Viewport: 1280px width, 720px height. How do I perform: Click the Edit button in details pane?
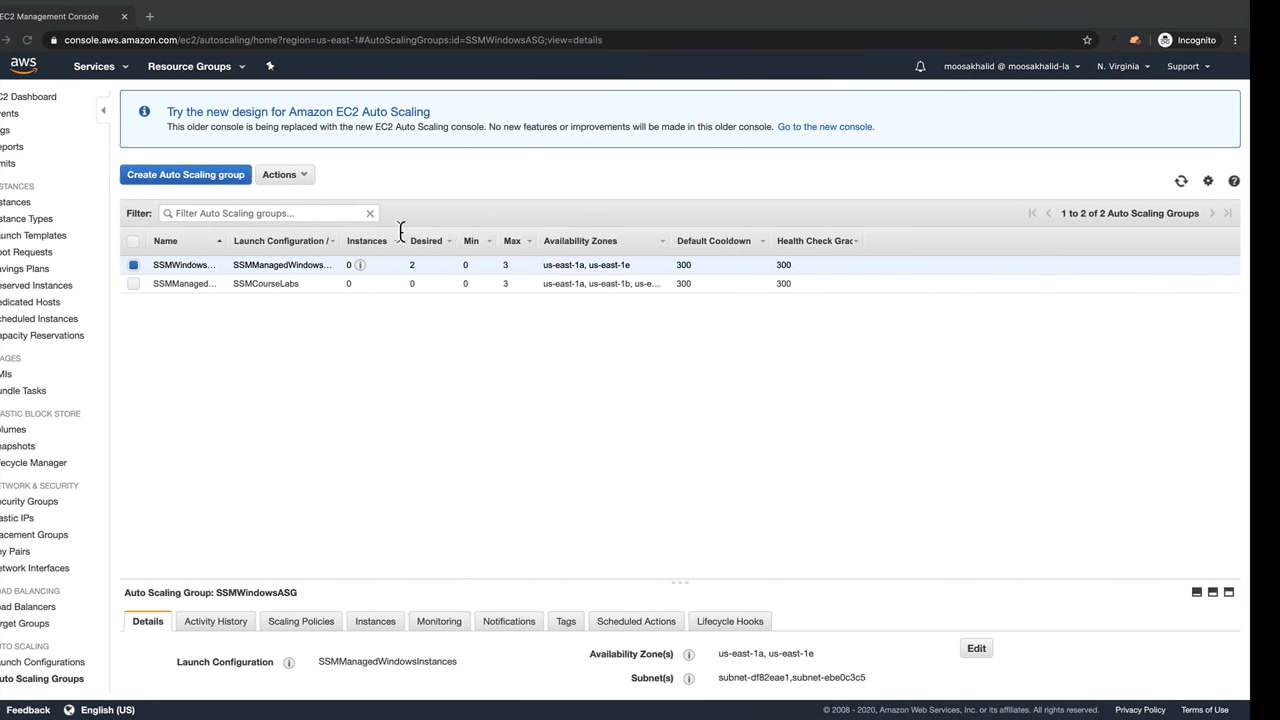[x=977, y=649]
